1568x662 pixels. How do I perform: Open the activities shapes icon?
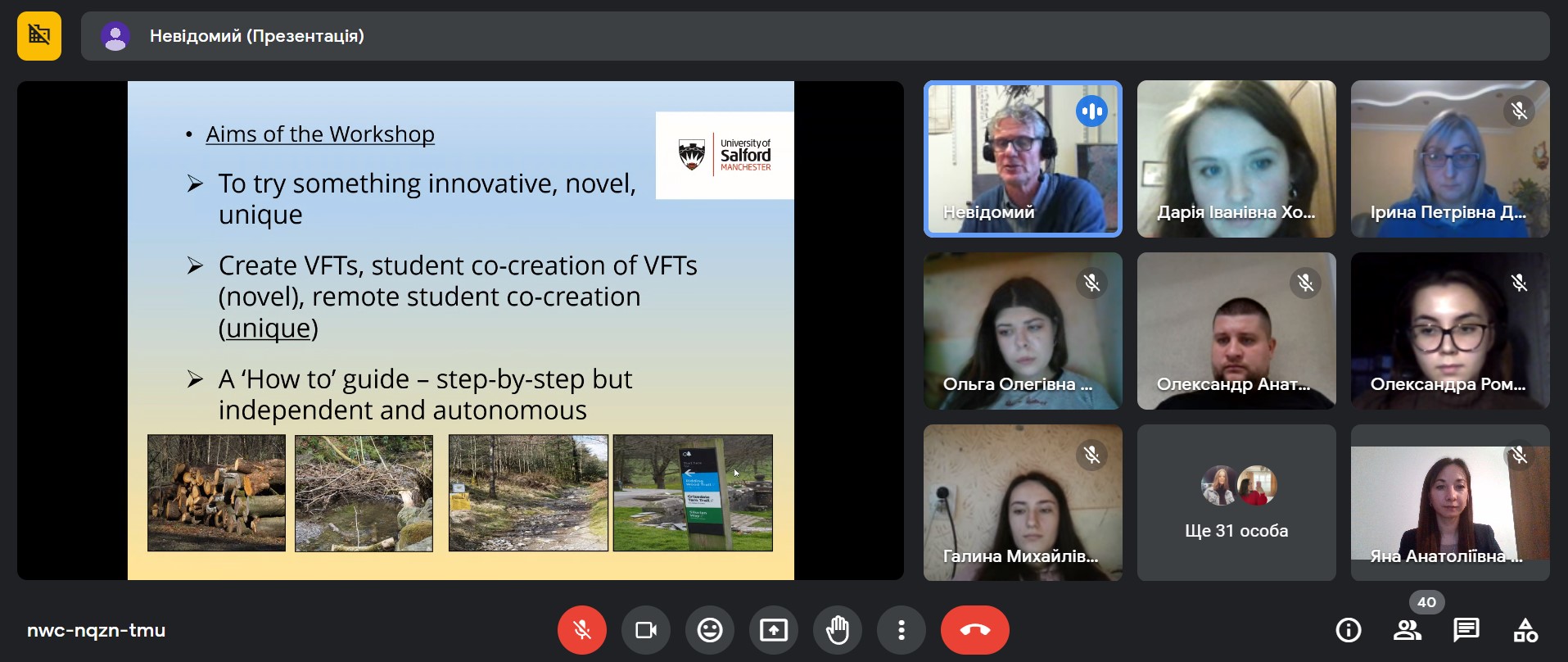(1525, 630)
